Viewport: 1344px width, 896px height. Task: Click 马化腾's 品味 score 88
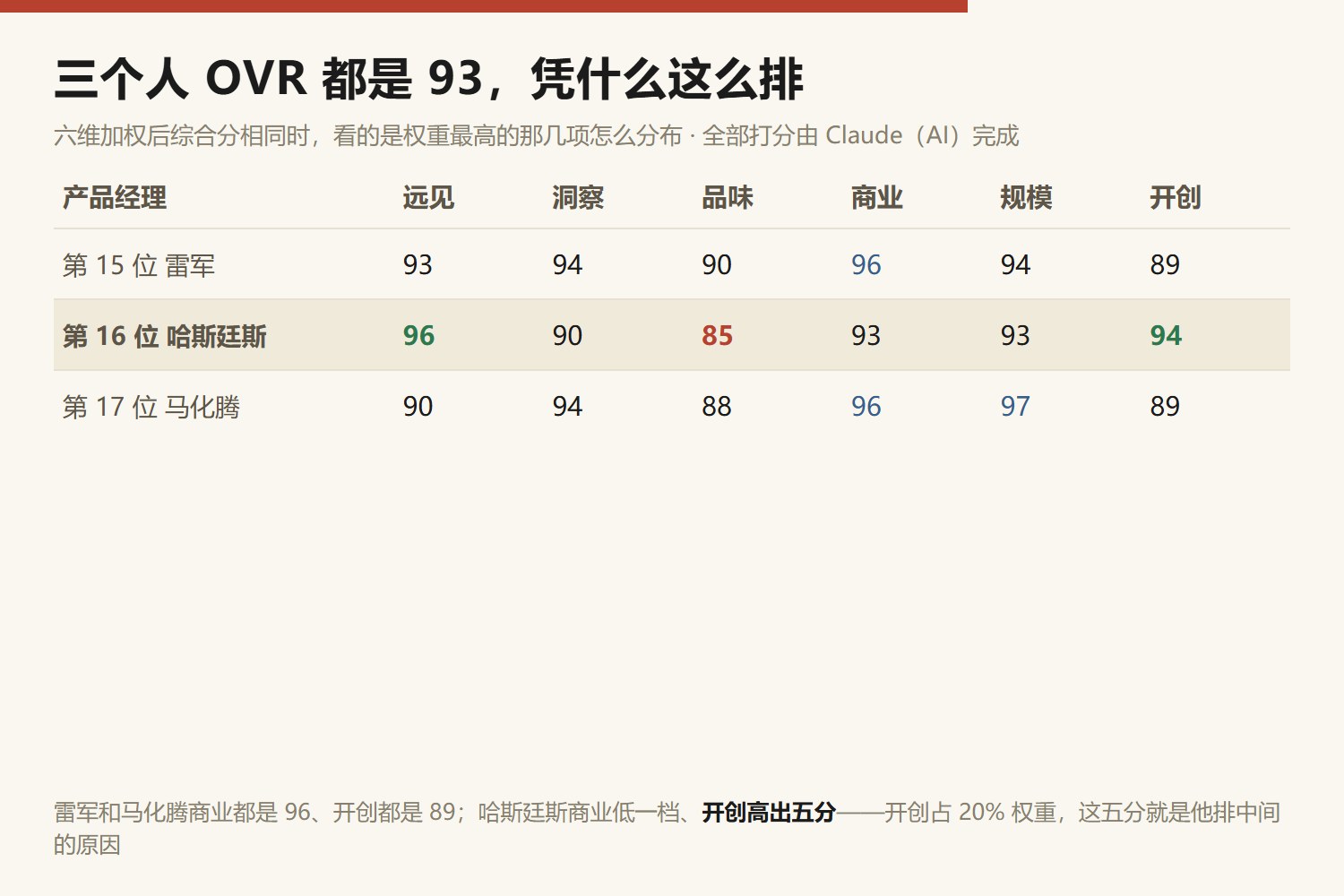717,407
